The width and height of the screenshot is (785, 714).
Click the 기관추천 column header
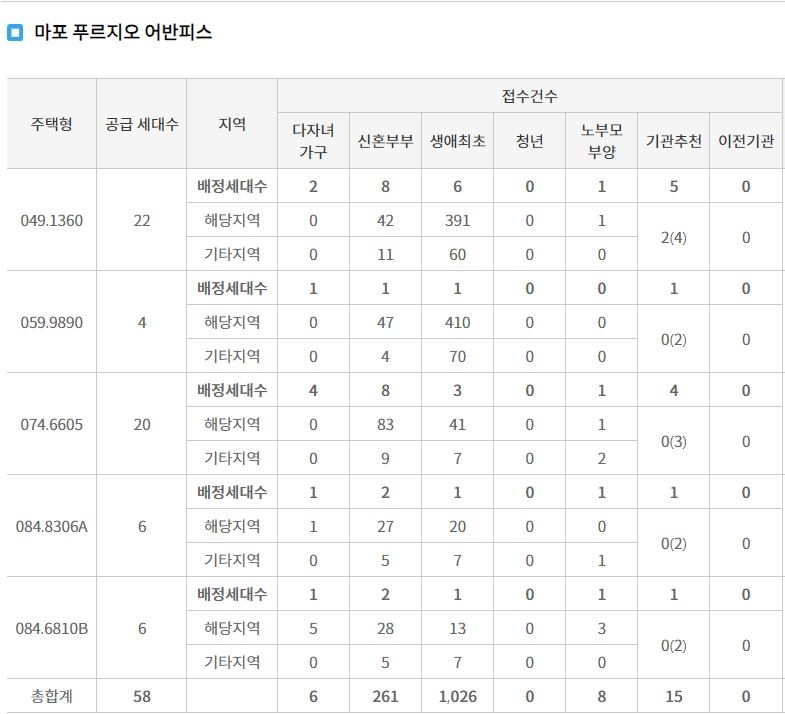[x=673, y=141]
